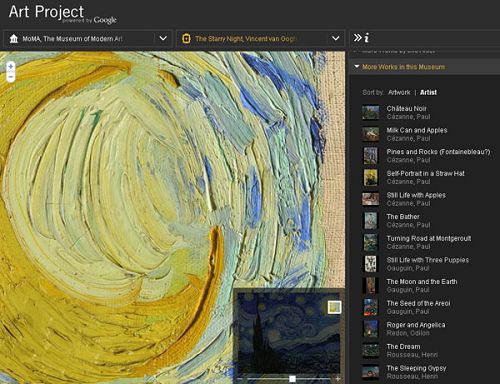This screenshot has height=384, width=500.
Task: Click Still Life with Apples title
Action: point(416,195)
